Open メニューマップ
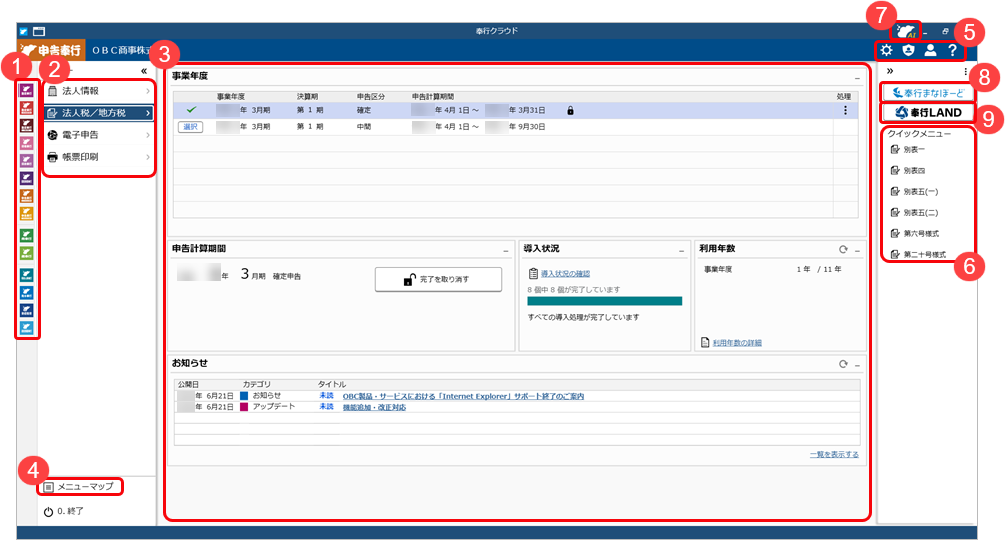This screenshot has width=1005, height=540. click(79, 487)
